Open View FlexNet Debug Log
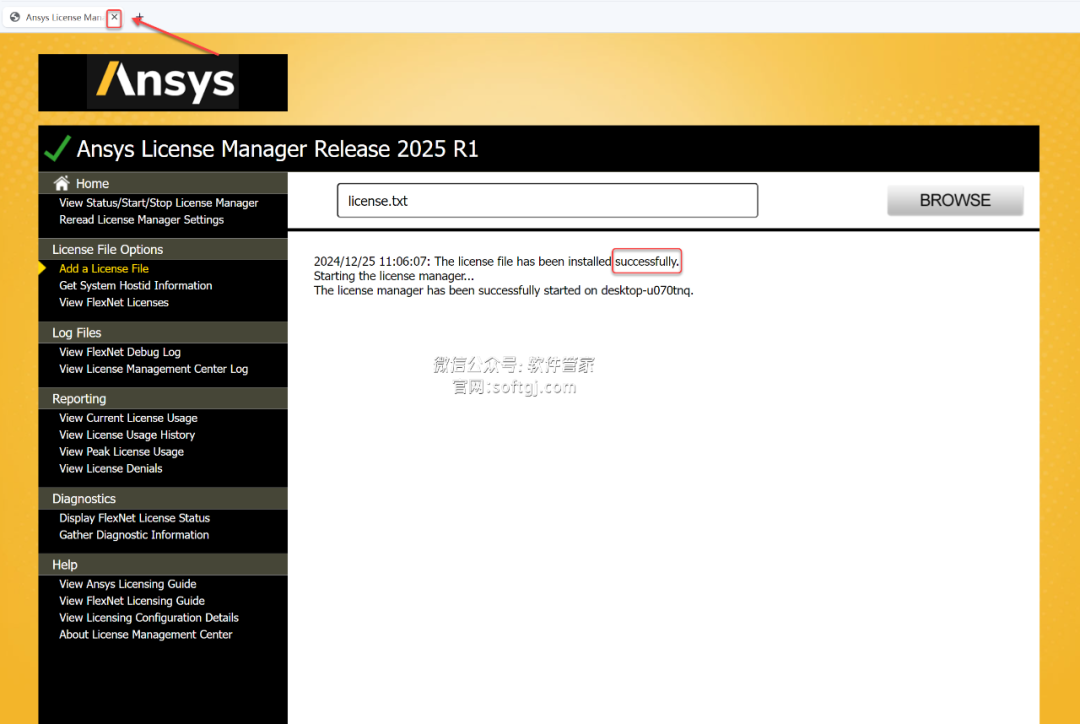 click(x=120, y=352)
